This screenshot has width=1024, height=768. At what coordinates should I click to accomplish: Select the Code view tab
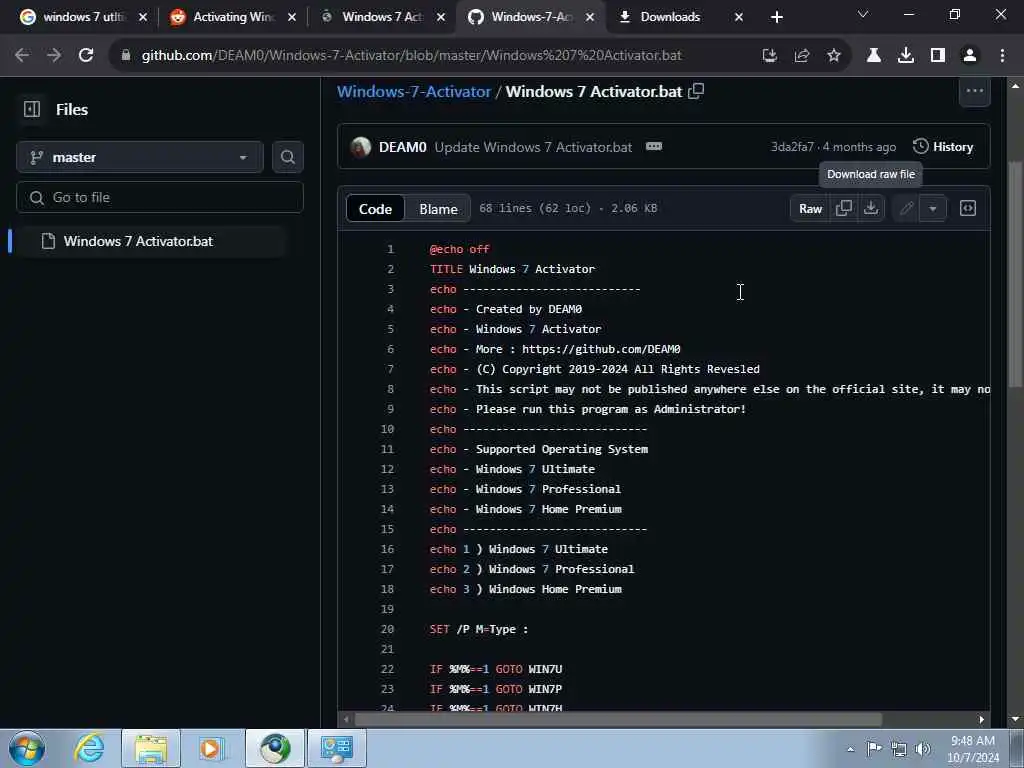(x=375, y=209)
